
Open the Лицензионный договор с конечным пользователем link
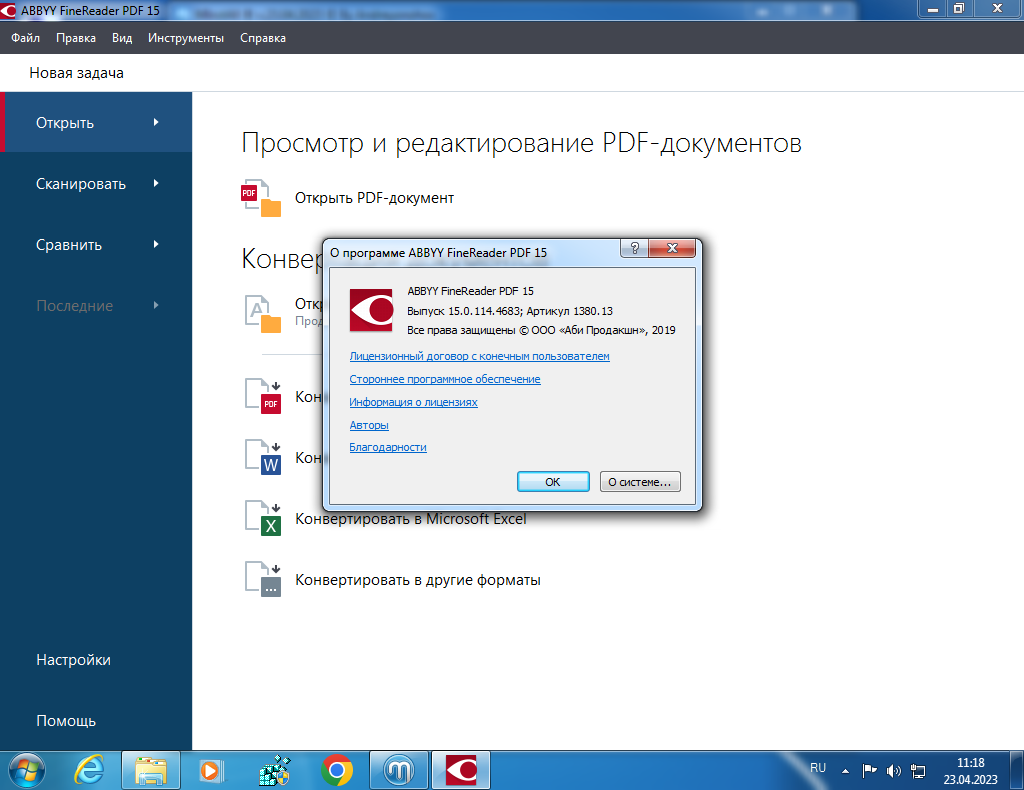click(479, 356)
